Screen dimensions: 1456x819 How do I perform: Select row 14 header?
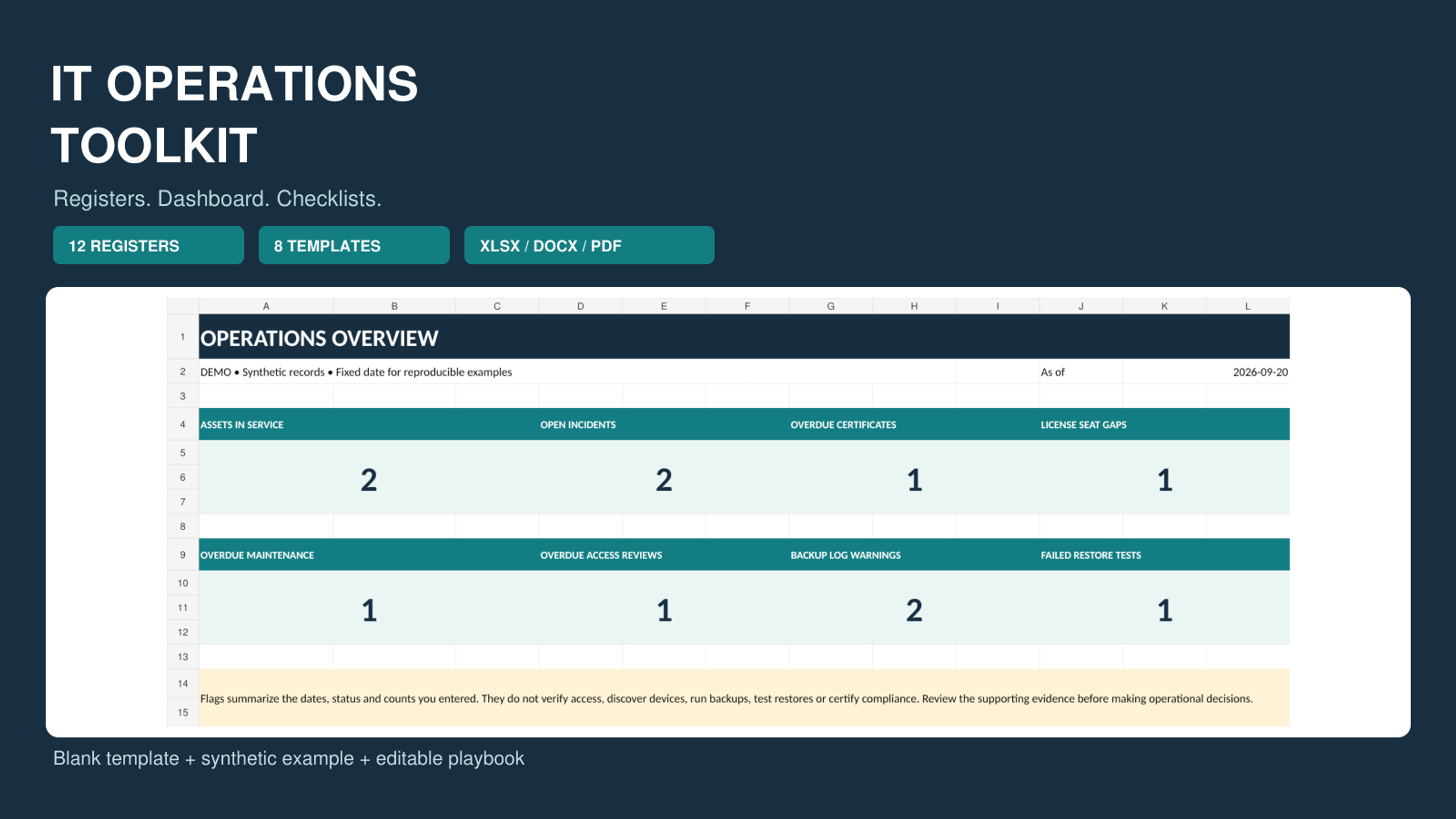tap(183, 683)
